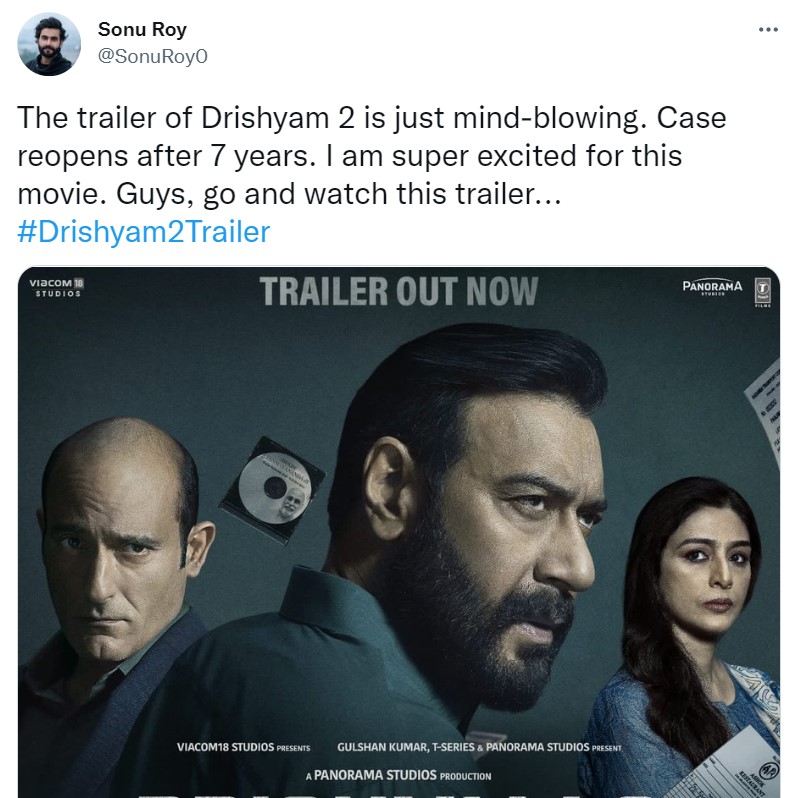Click the T-Series logo on the poster
Screen dimensions: 796x798
point(763,289)
